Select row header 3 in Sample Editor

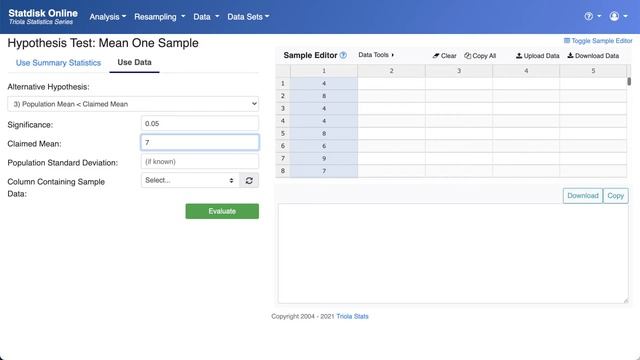283,108
